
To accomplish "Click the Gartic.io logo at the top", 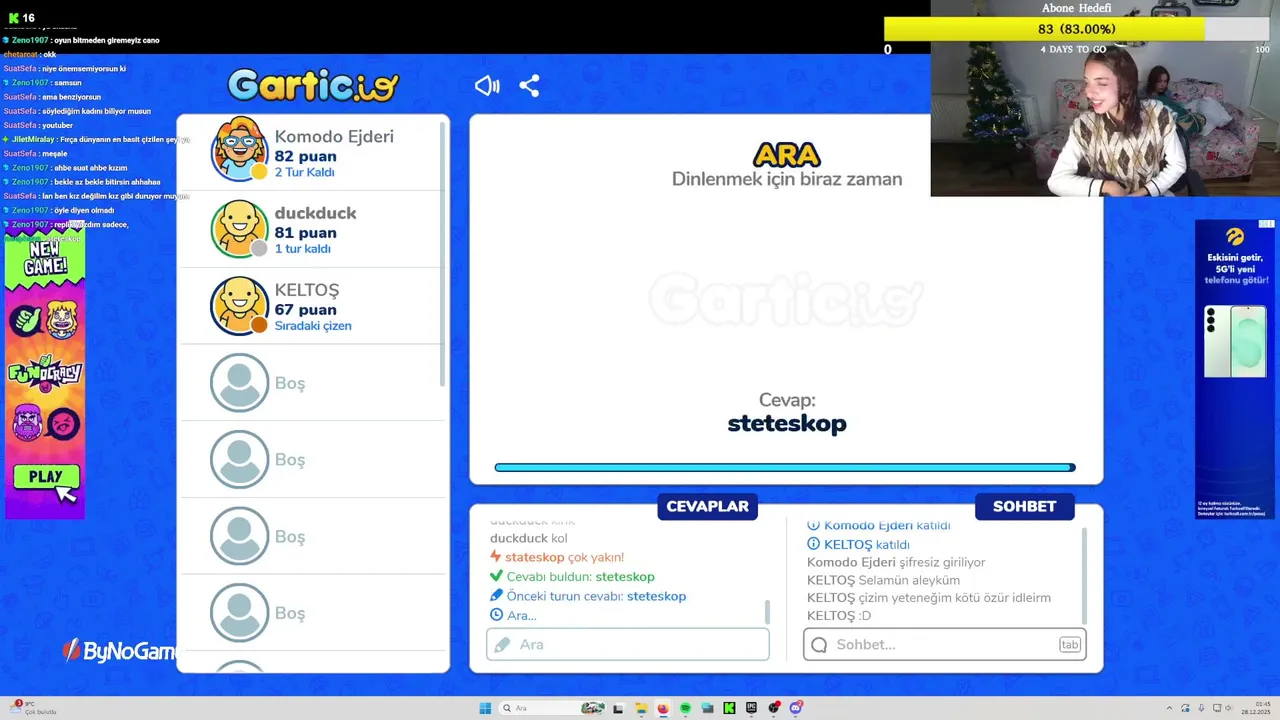I will click(313, 86).
